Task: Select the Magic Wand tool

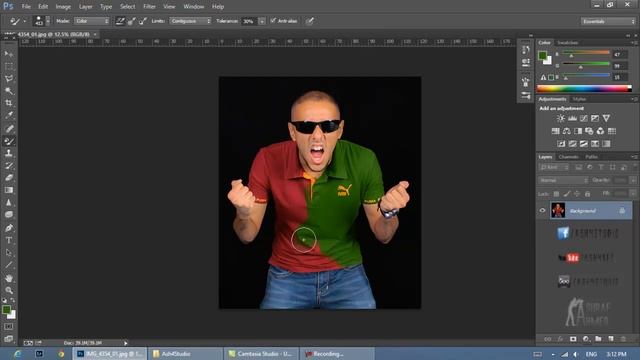Action: pos(9,91)
